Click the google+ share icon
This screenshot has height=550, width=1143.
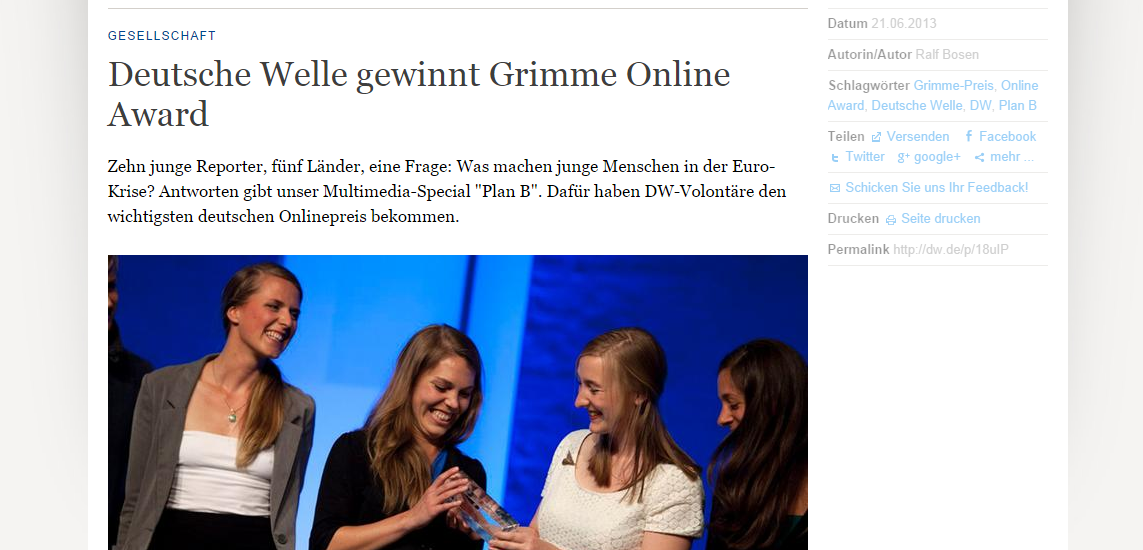(903, 157)
